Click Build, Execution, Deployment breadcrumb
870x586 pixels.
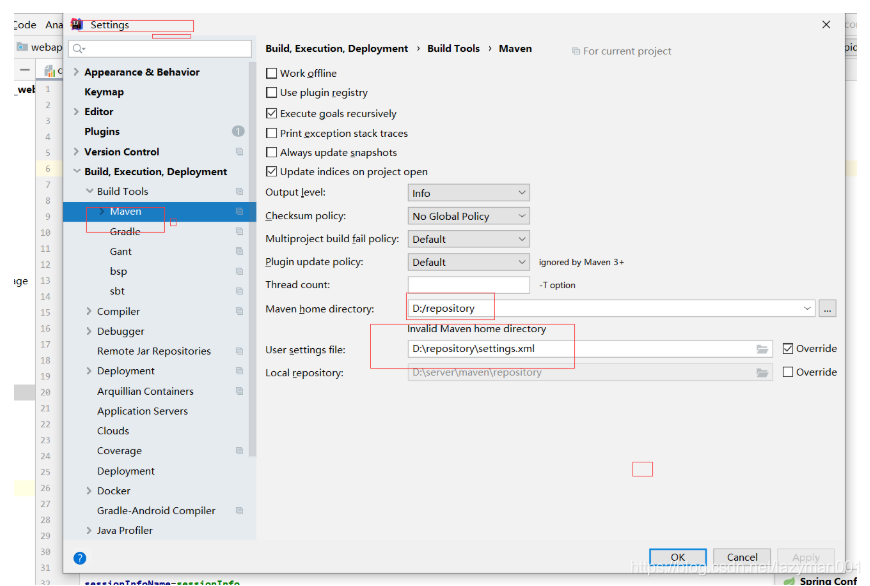pos(336,49)
